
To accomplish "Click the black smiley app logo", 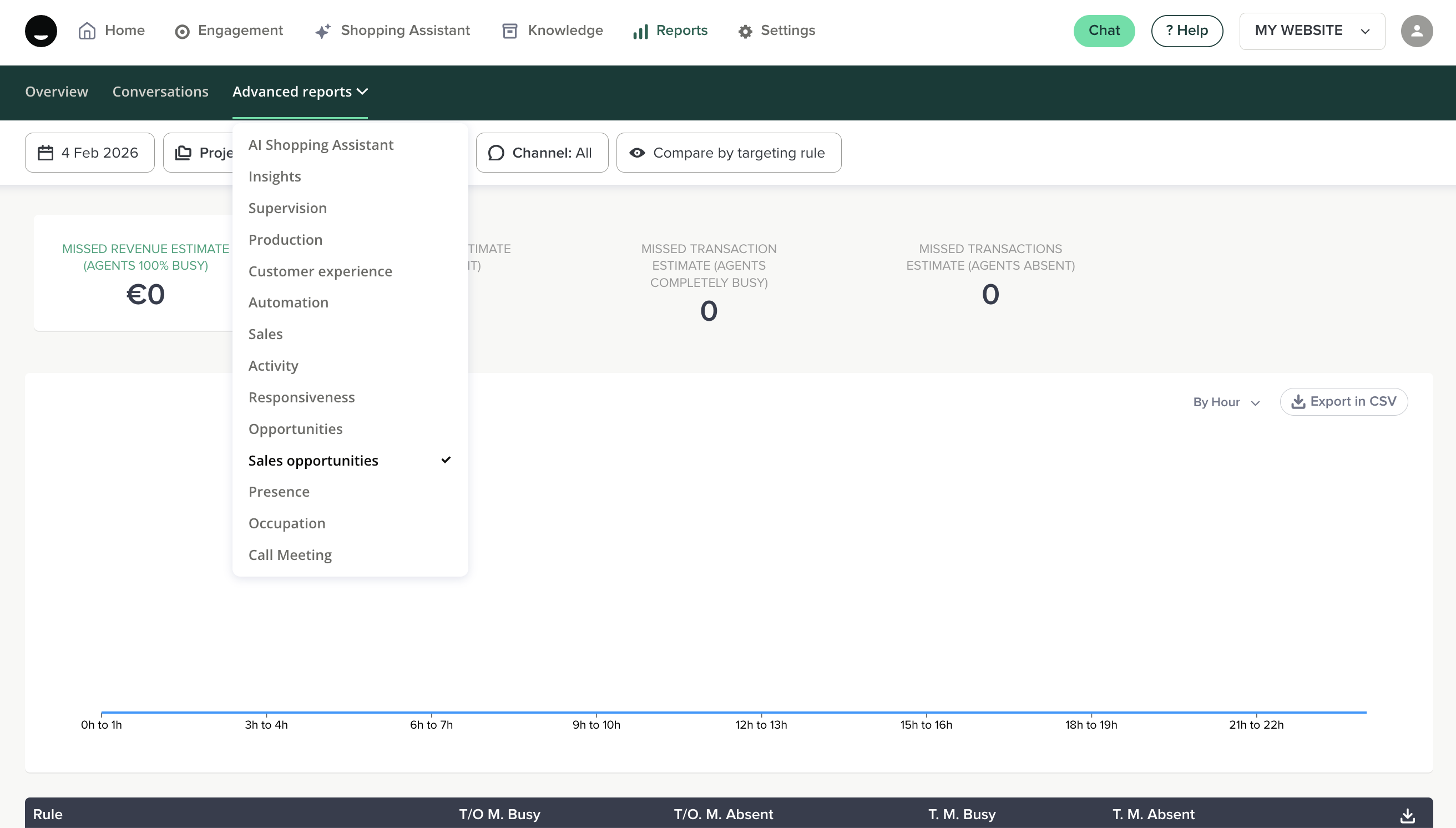I will point(41,31).
